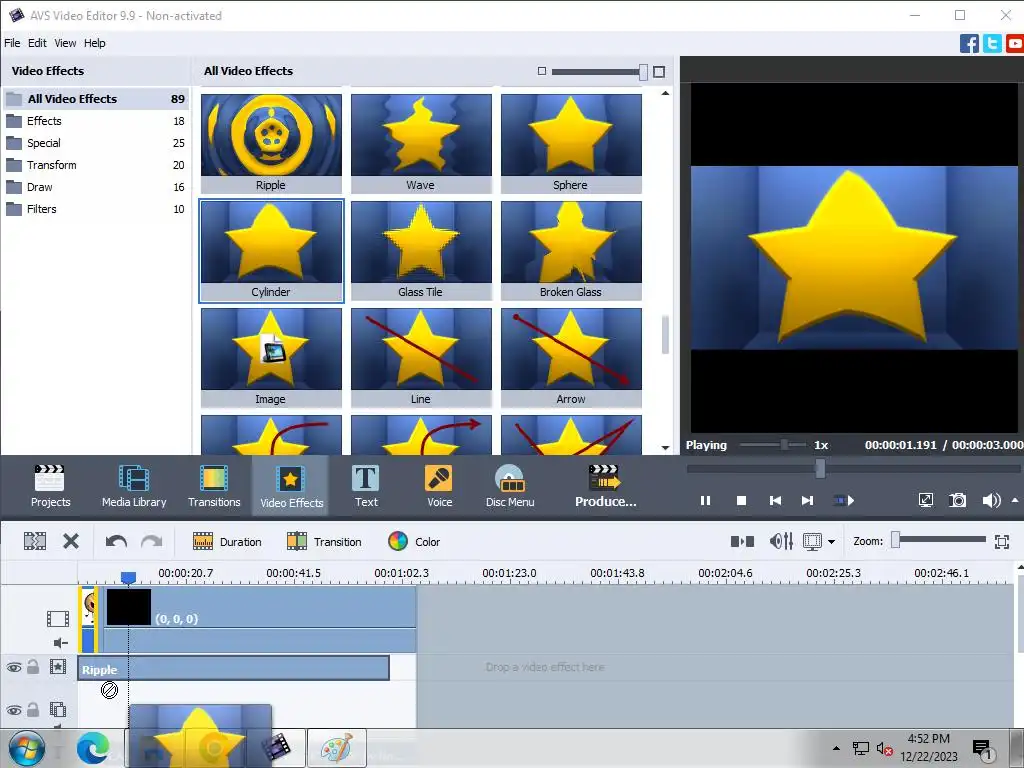Open the Projects section
Image resolution: width=1024 pixels, height=768 pixels.
pyautogui.click(x=50, y=486)
